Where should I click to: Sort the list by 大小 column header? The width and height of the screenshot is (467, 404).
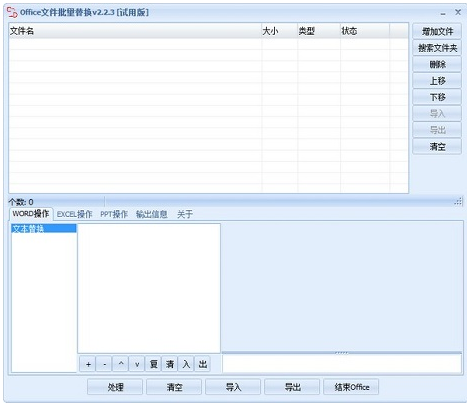tap(279, 31)
